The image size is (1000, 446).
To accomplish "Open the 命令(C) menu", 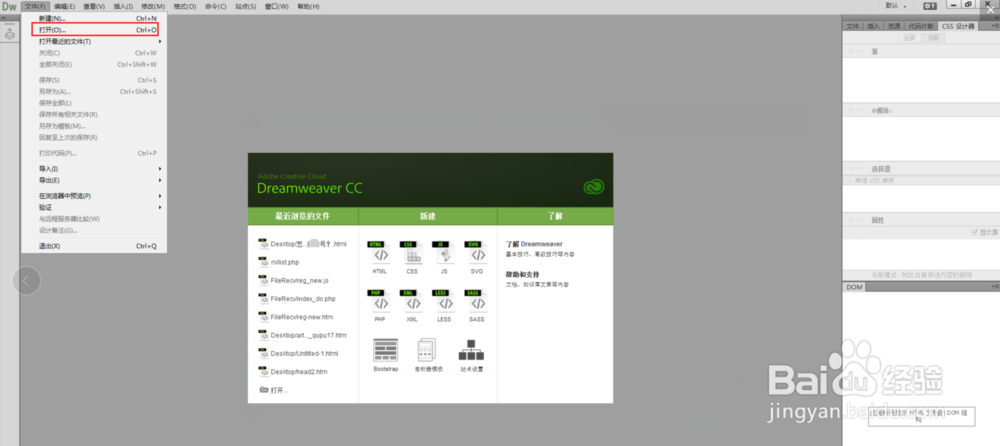I will click(x=216, y=6).
